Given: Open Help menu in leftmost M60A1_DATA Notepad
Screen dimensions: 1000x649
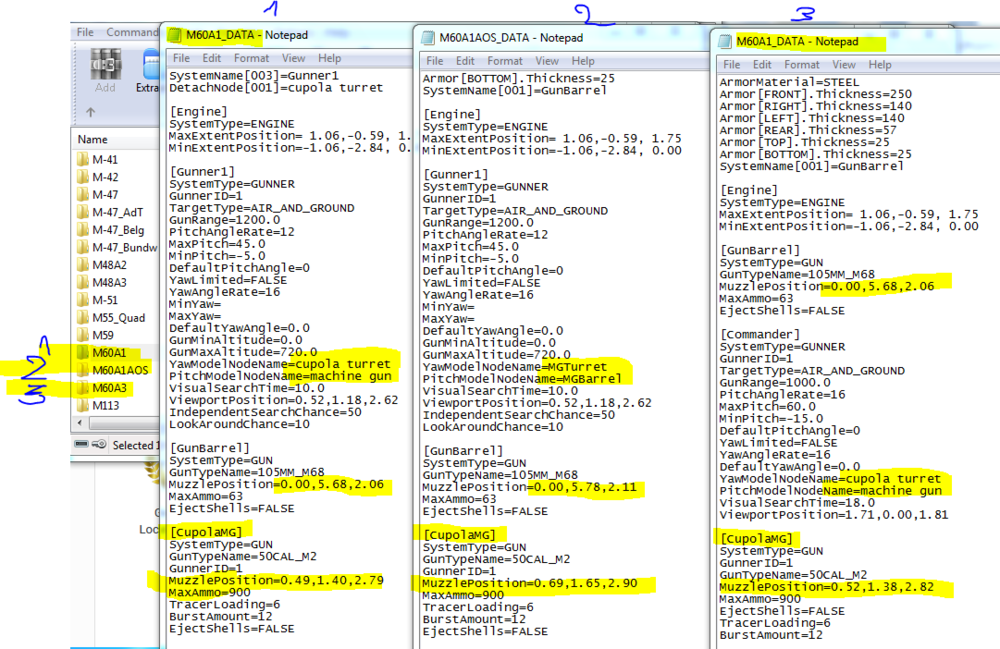Looking at the screenshot, I should coord(330,58).
